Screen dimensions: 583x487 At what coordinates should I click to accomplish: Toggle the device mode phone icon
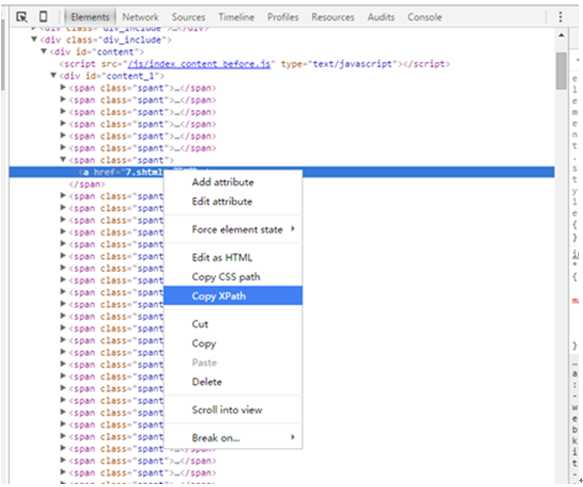43,16
